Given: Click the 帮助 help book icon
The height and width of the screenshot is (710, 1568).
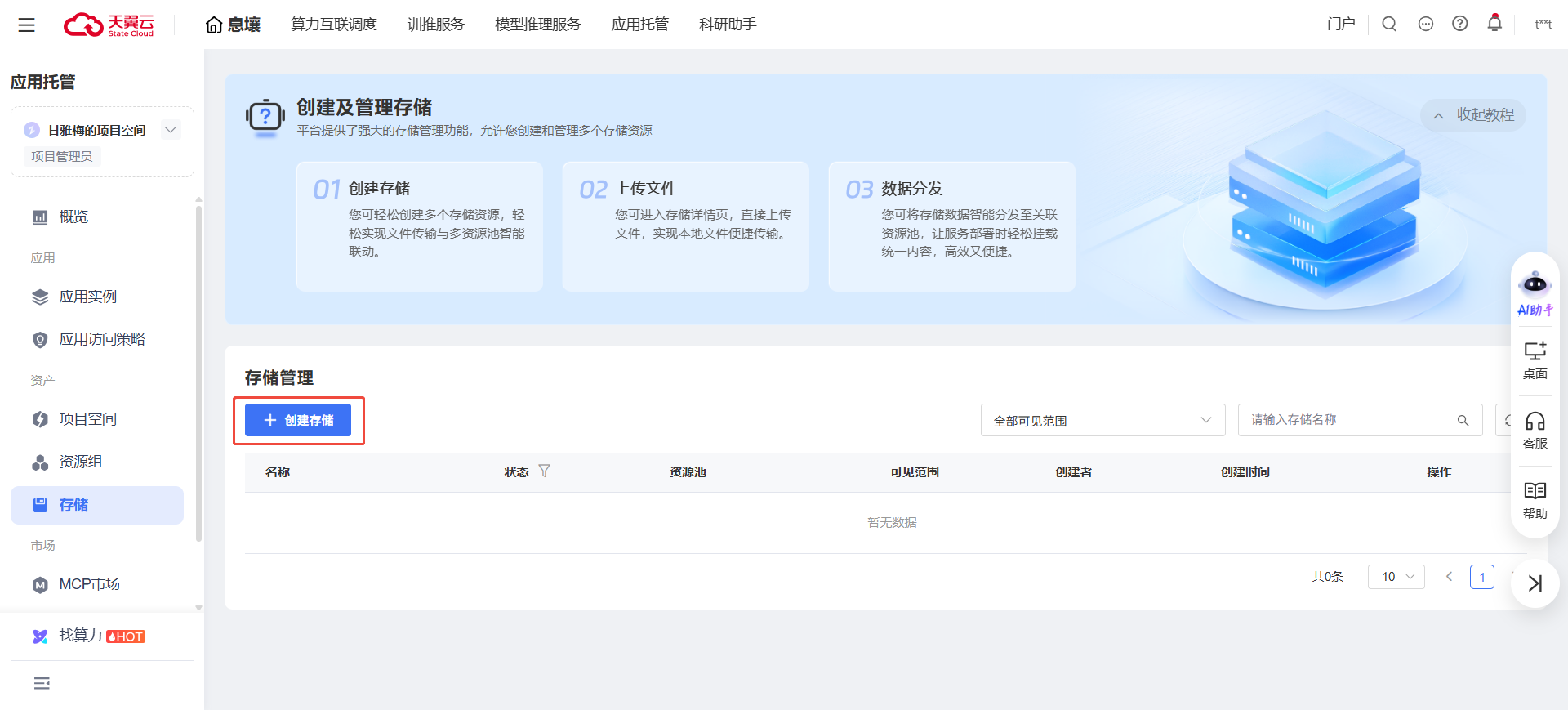Looking at the screenshot, I should coord(1535,500).
